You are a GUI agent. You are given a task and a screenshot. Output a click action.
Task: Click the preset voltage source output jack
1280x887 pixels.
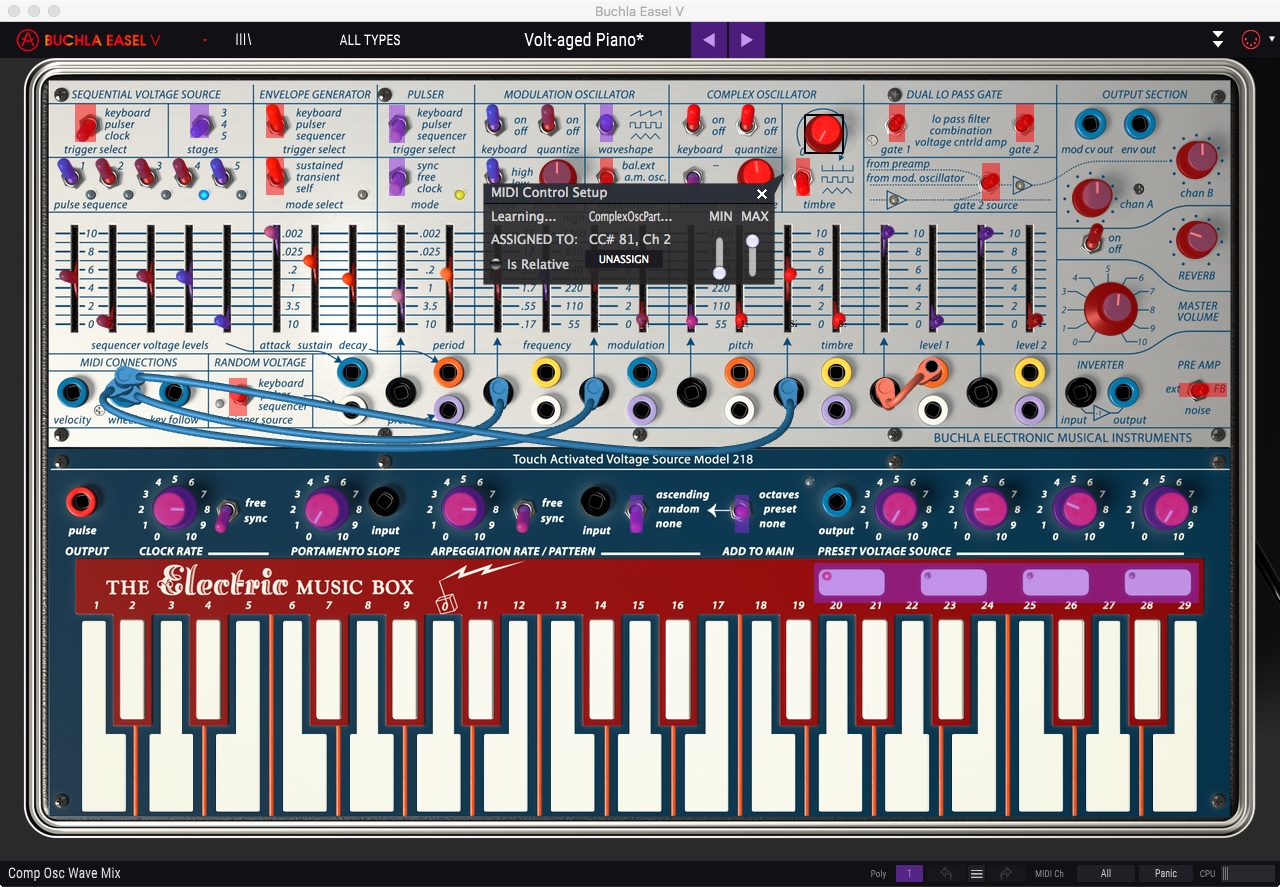coord(836,503)
